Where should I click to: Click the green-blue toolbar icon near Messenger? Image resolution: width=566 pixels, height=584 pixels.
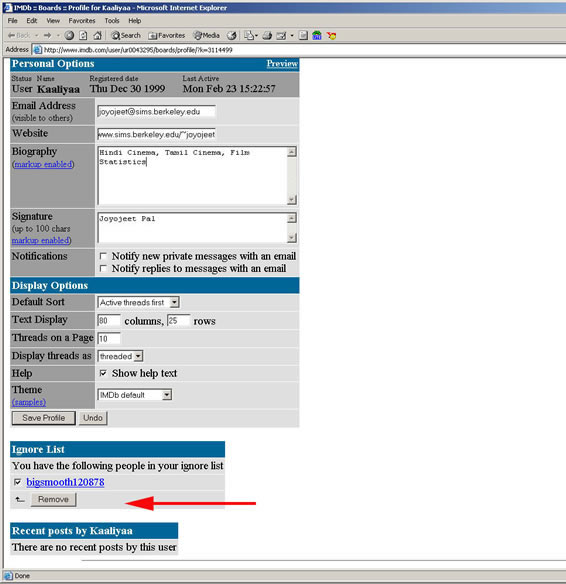point(317,35)
